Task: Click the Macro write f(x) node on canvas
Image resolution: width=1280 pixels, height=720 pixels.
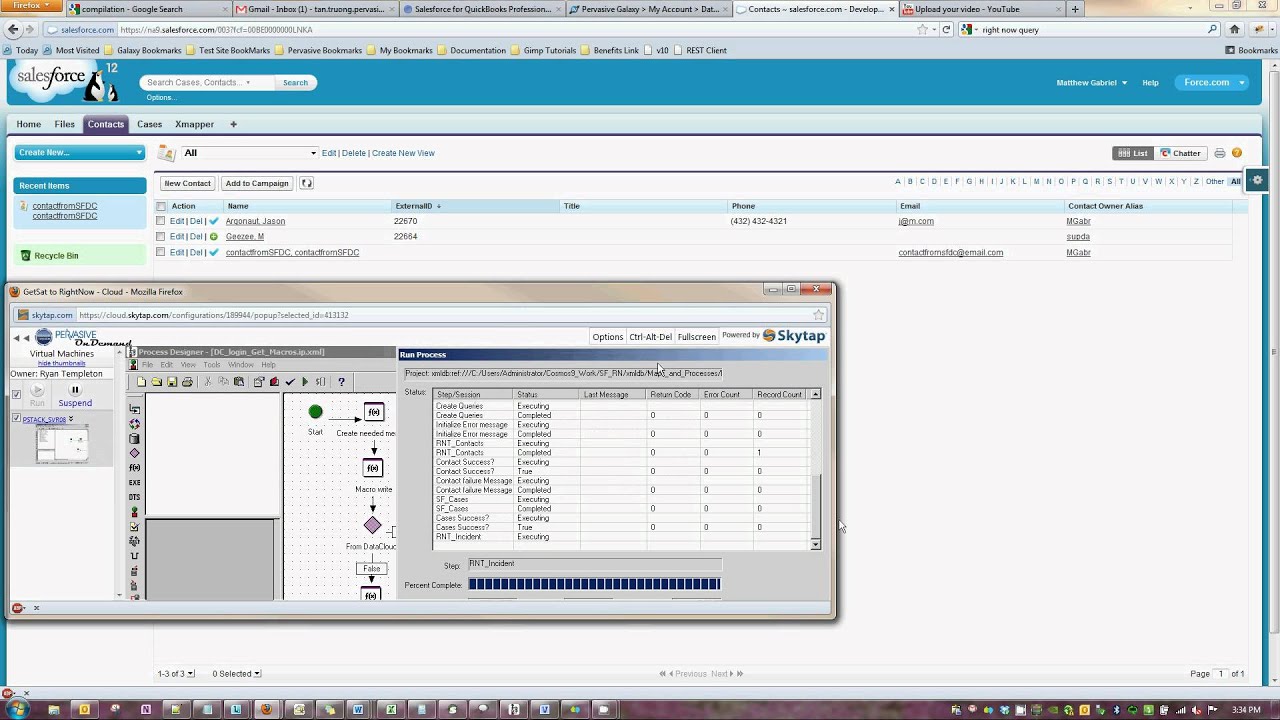Action: pyautogui.click(x=373, y=468)
